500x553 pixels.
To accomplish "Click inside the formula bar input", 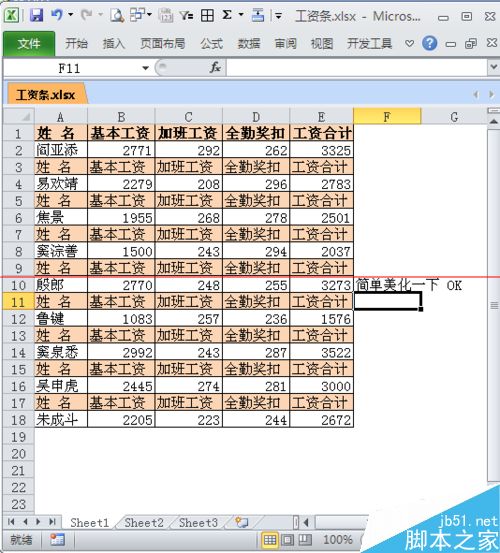I will coord(356,67).
